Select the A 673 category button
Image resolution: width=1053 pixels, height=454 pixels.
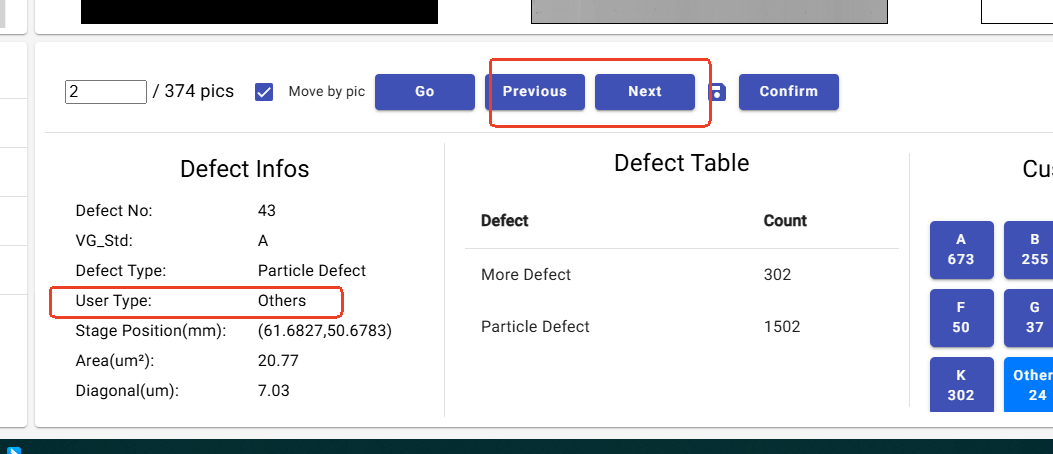point(961,250)
